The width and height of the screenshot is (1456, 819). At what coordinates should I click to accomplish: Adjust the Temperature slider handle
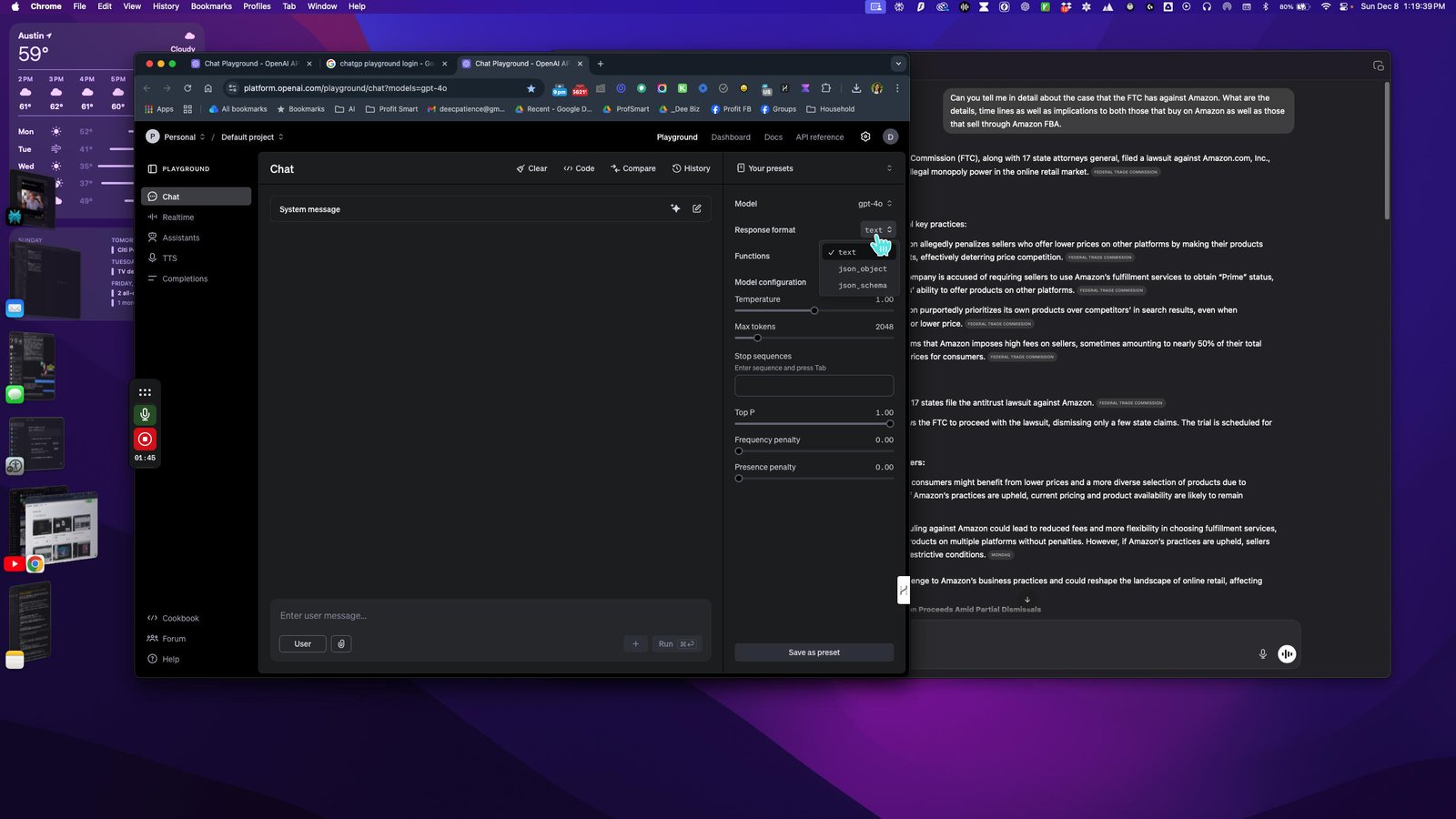pyautogui.click(x=814, y=310)
